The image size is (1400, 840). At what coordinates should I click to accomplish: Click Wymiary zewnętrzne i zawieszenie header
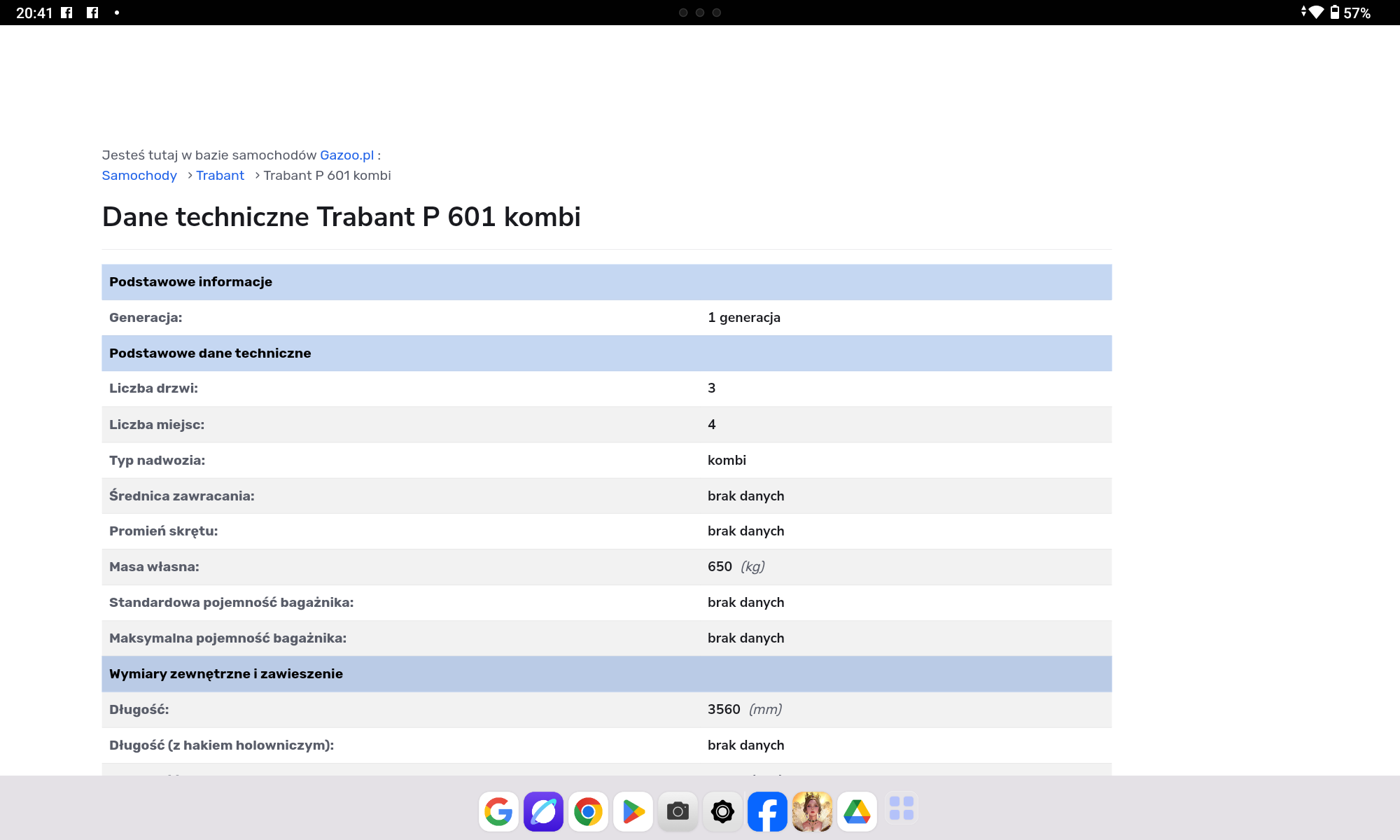pyautogui.click(x=226, y=674)
